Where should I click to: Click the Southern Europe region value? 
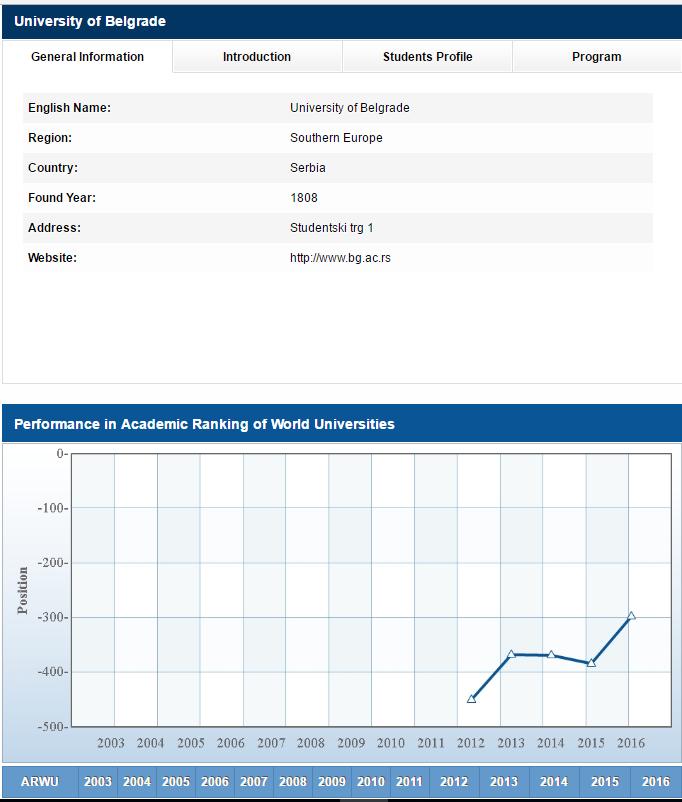click(x=336, y=138)
